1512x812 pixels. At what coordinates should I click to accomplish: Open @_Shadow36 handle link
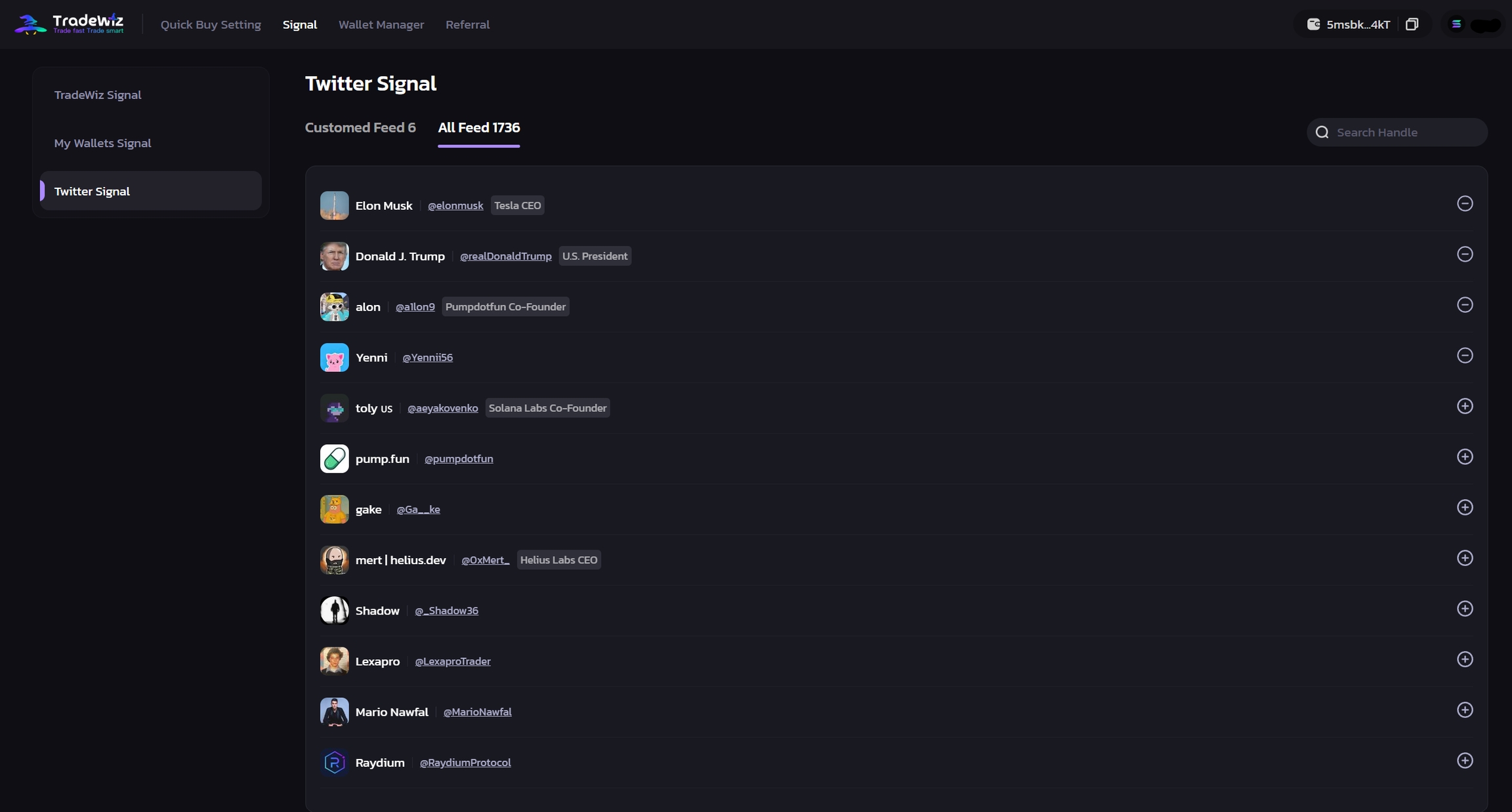pyautogui.click(x=446, y=611)
